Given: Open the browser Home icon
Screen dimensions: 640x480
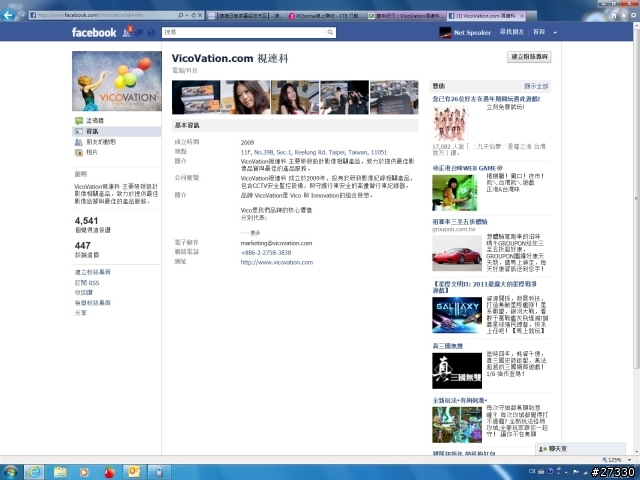Looking at the screenshot, I should tap(613, 16).
